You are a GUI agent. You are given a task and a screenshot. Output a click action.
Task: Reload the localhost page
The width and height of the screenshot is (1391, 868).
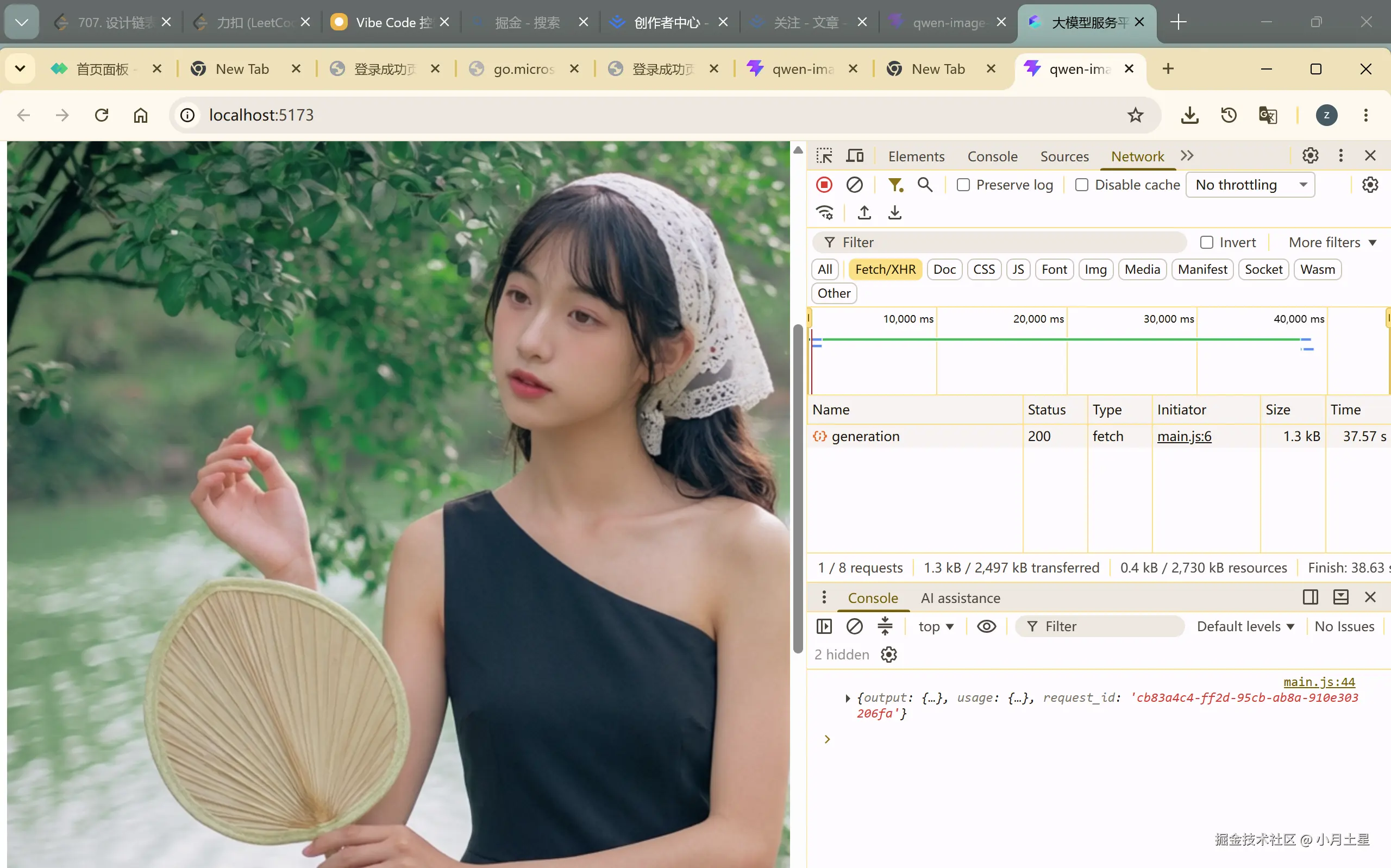[x=102, y=115]
